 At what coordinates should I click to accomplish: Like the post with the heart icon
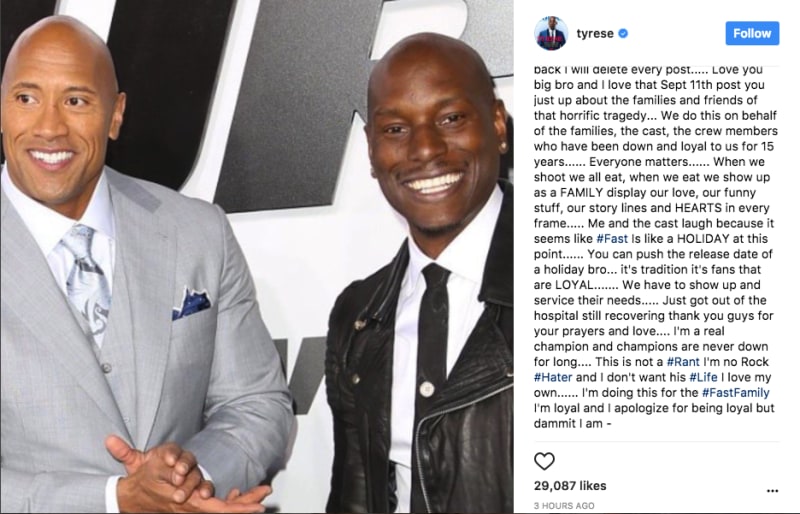pyautogui.click(x=544, y=461)
